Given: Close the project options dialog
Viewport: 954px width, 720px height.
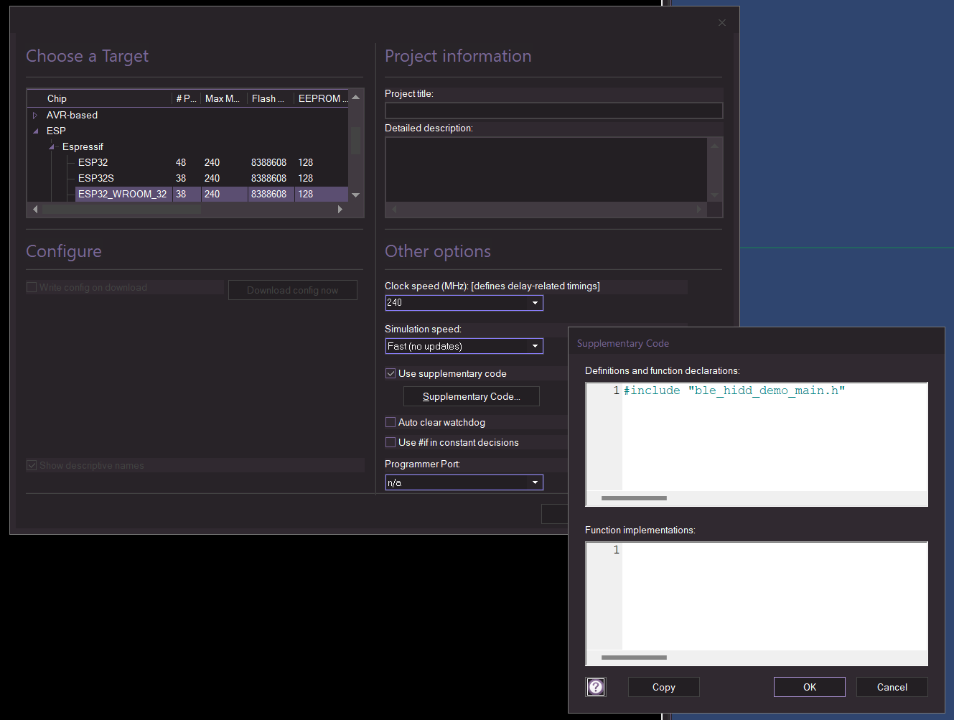Looking at the screenshot, I should [723, 23].
